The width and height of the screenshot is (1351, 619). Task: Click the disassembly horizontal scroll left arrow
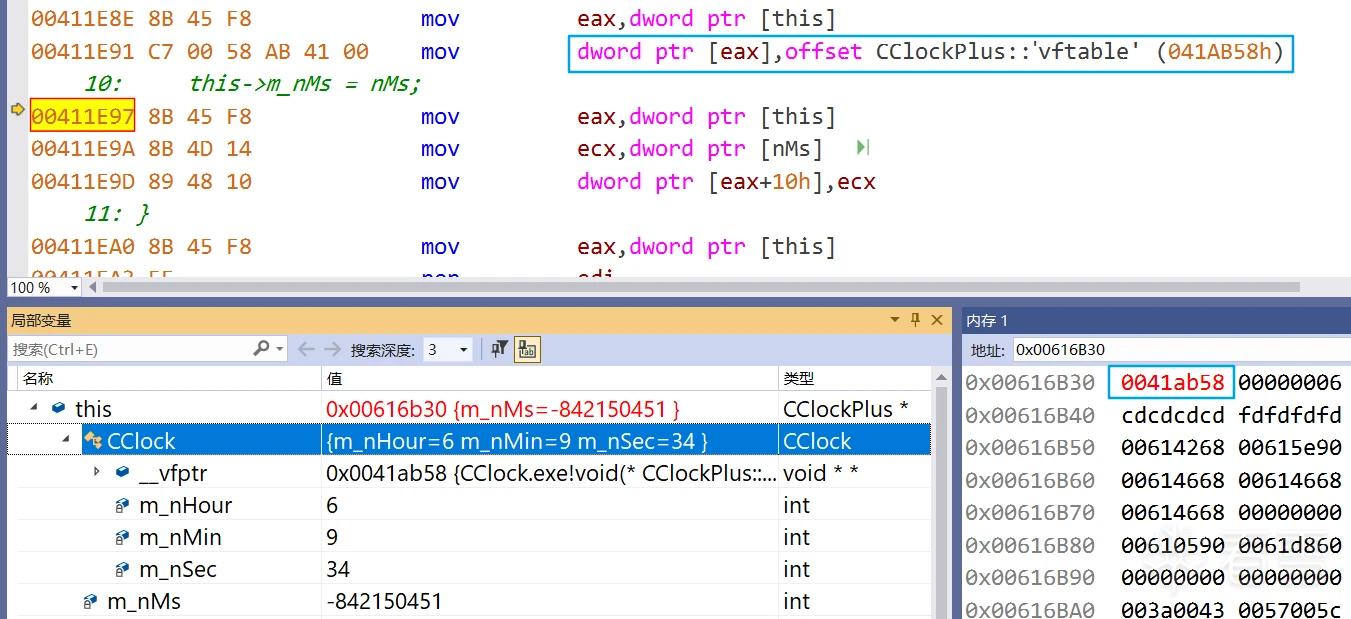(94, 288)
